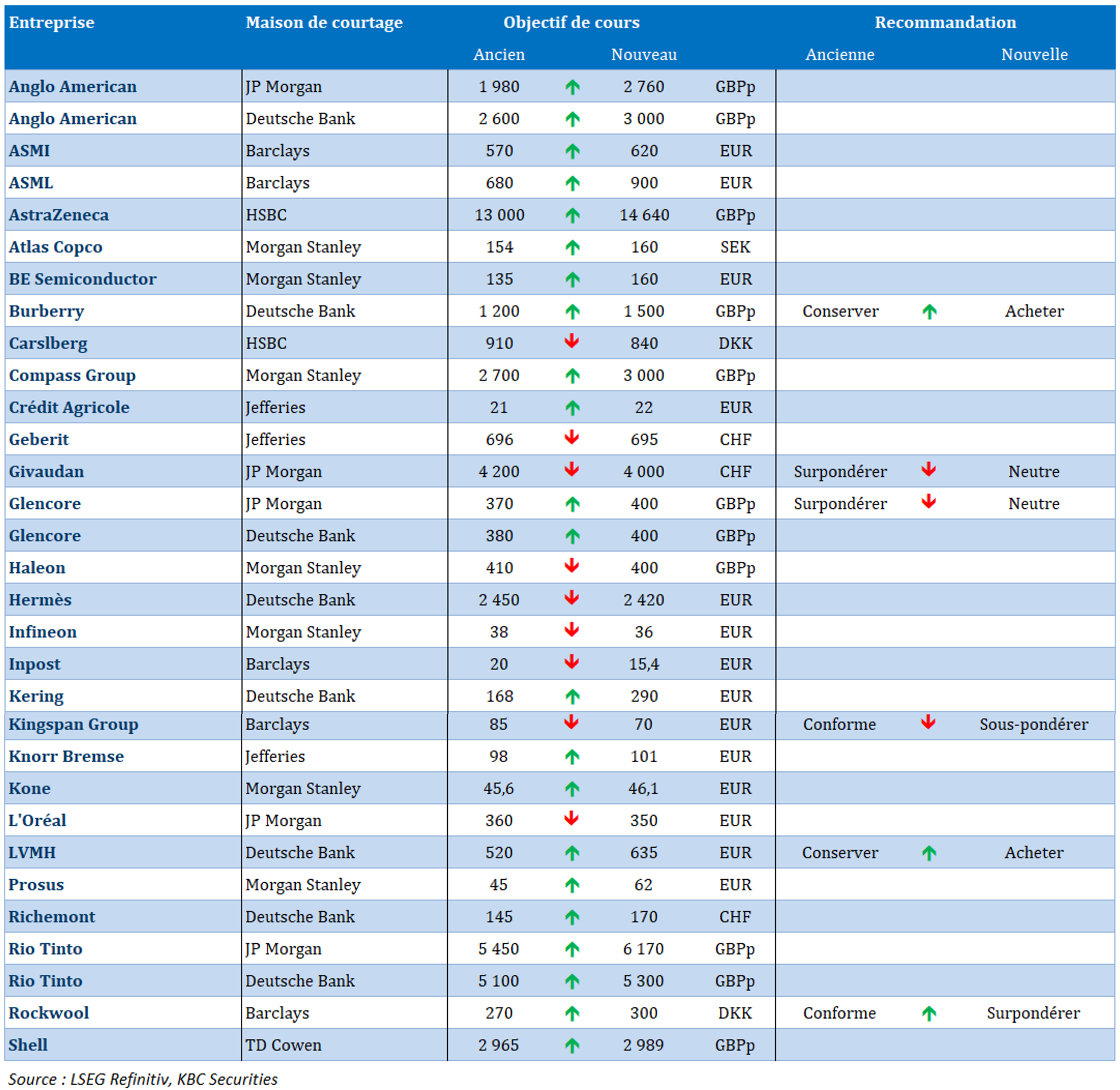Image resolution: width=1120 pixels, height=1090 pixels.
Task: Click LVMH recommendation green up arrow
Action: point(929,853)
